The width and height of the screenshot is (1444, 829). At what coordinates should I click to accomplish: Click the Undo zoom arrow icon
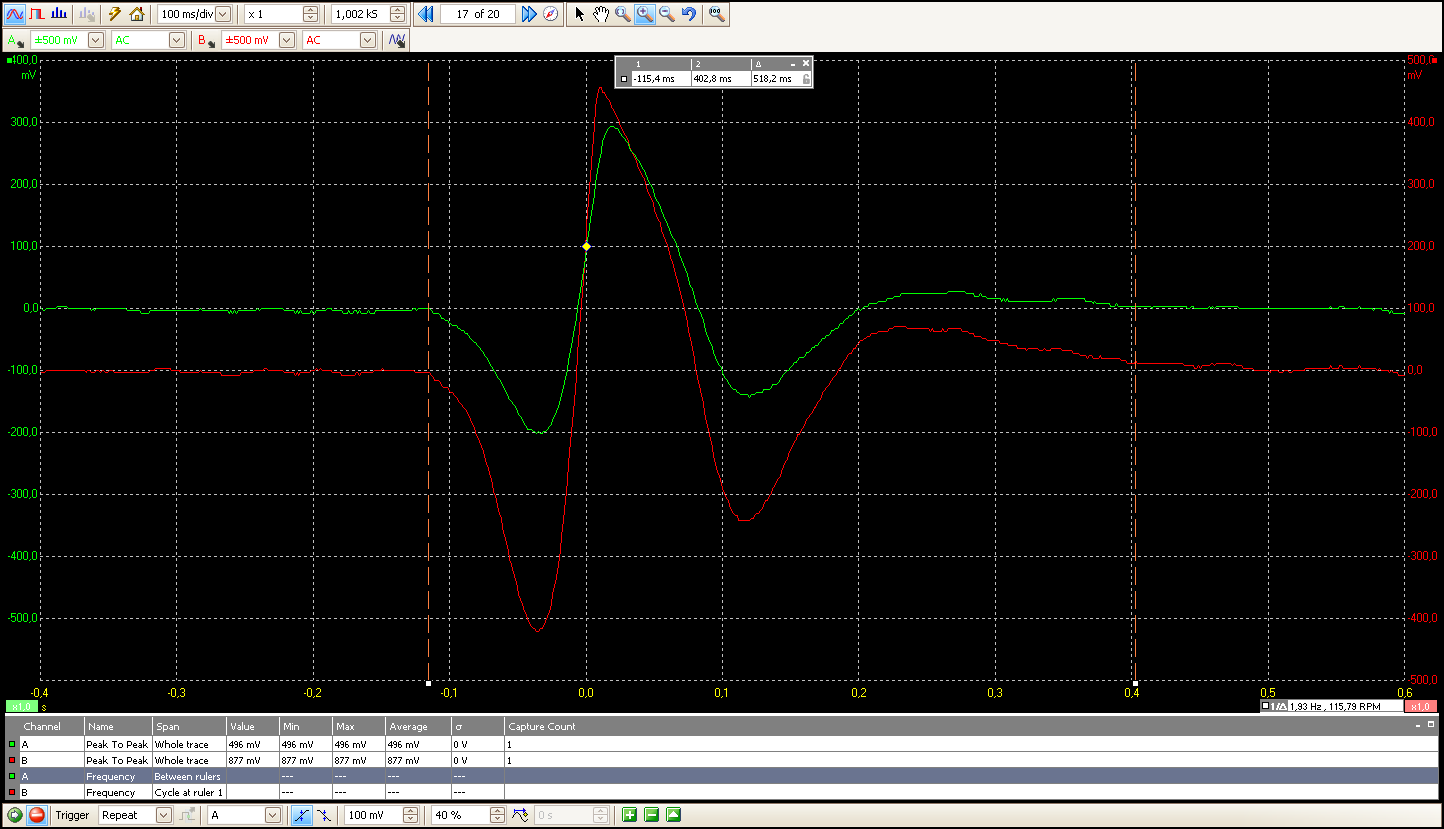click(689, 14)
